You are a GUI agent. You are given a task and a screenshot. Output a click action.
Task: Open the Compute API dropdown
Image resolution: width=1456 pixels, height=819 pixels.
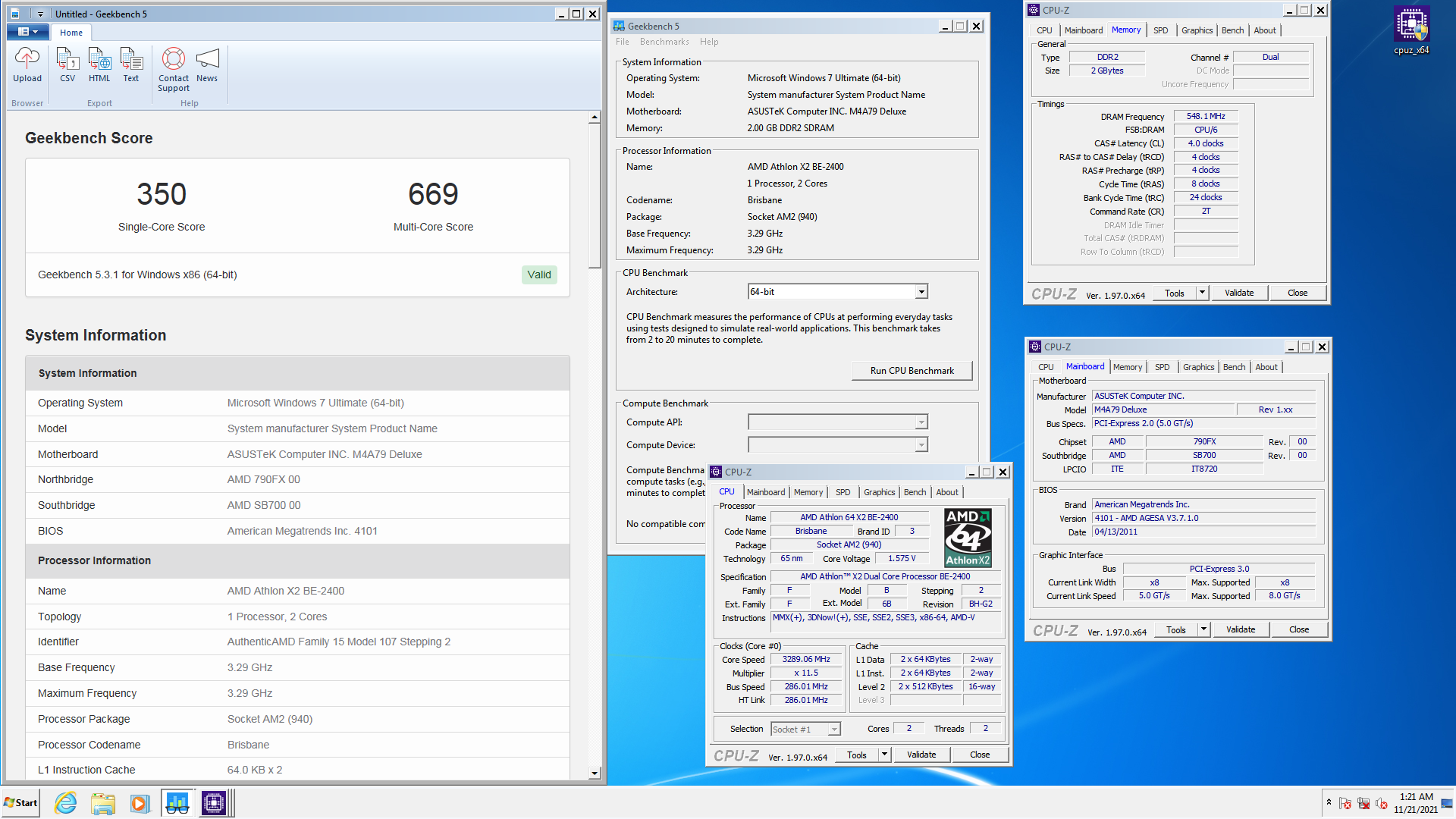(838, 422)
